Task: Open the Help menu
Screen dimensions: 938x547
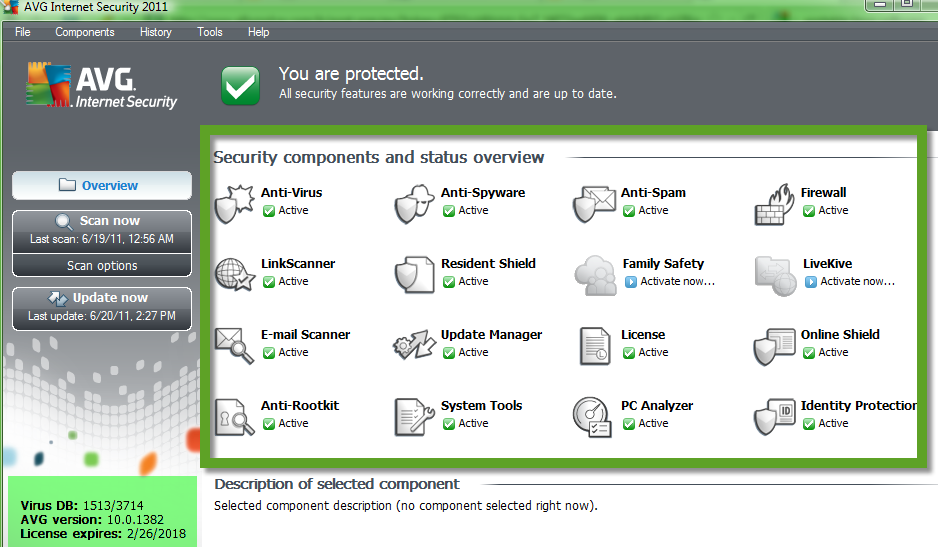Action: [x=258, y=32]
